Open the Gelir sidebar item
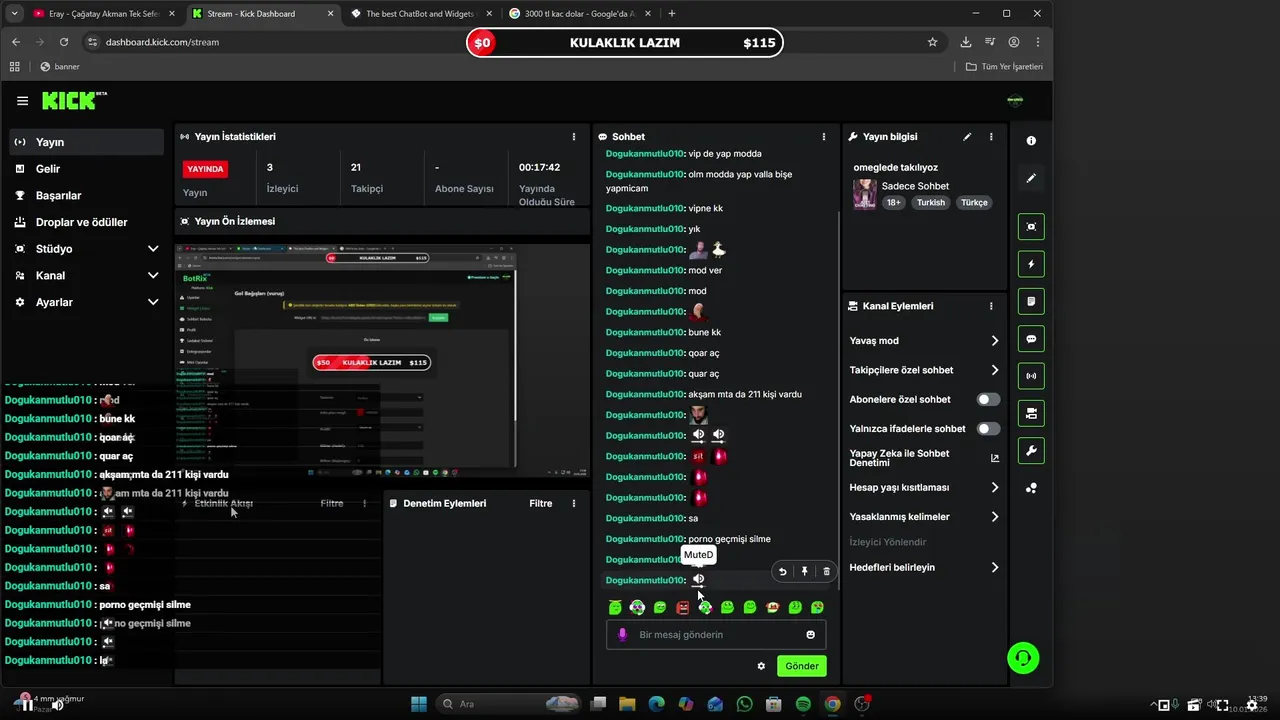 (x=86, y=169)
